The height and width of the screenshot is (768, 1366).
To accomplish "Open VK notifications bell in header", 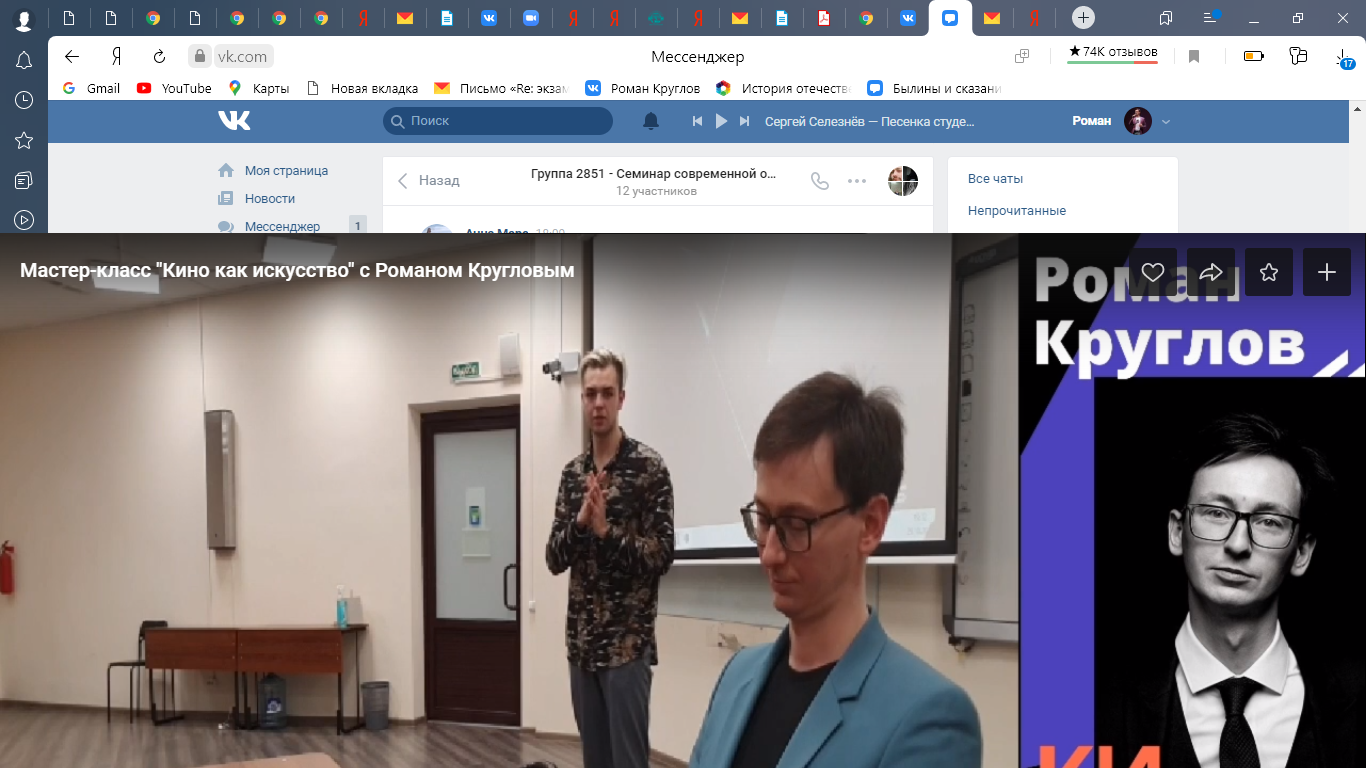I will click(x=651, y=121).
